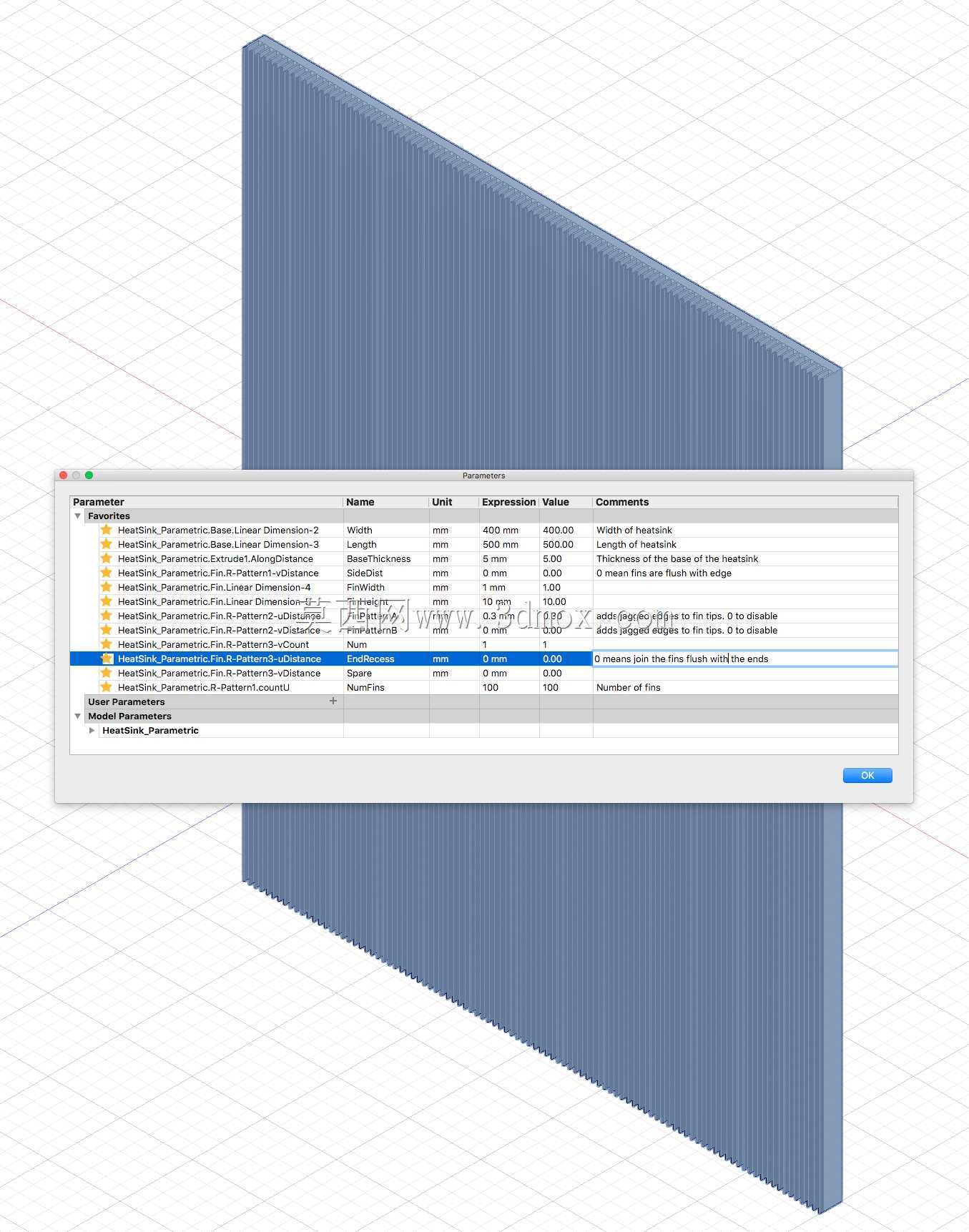Viewport: 969px width, 1232px height.
Task: Click the green zoom button of Parameters window
Action: [x=89, y=475]
